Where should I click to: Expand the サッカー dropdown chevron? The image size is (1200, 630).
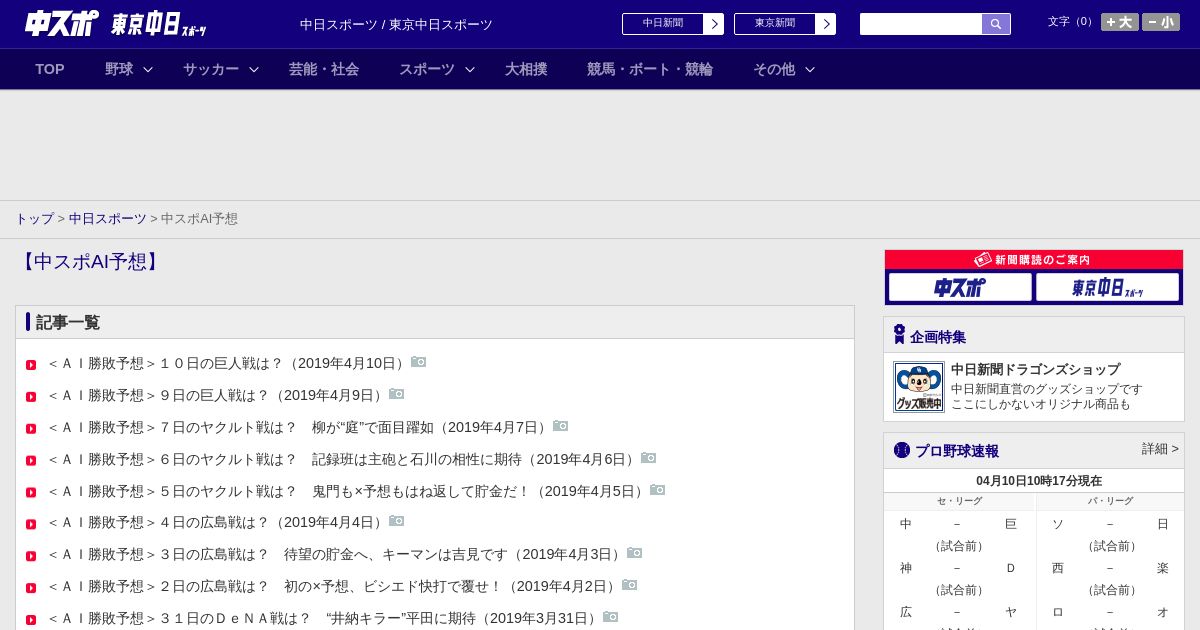[254, 69]
